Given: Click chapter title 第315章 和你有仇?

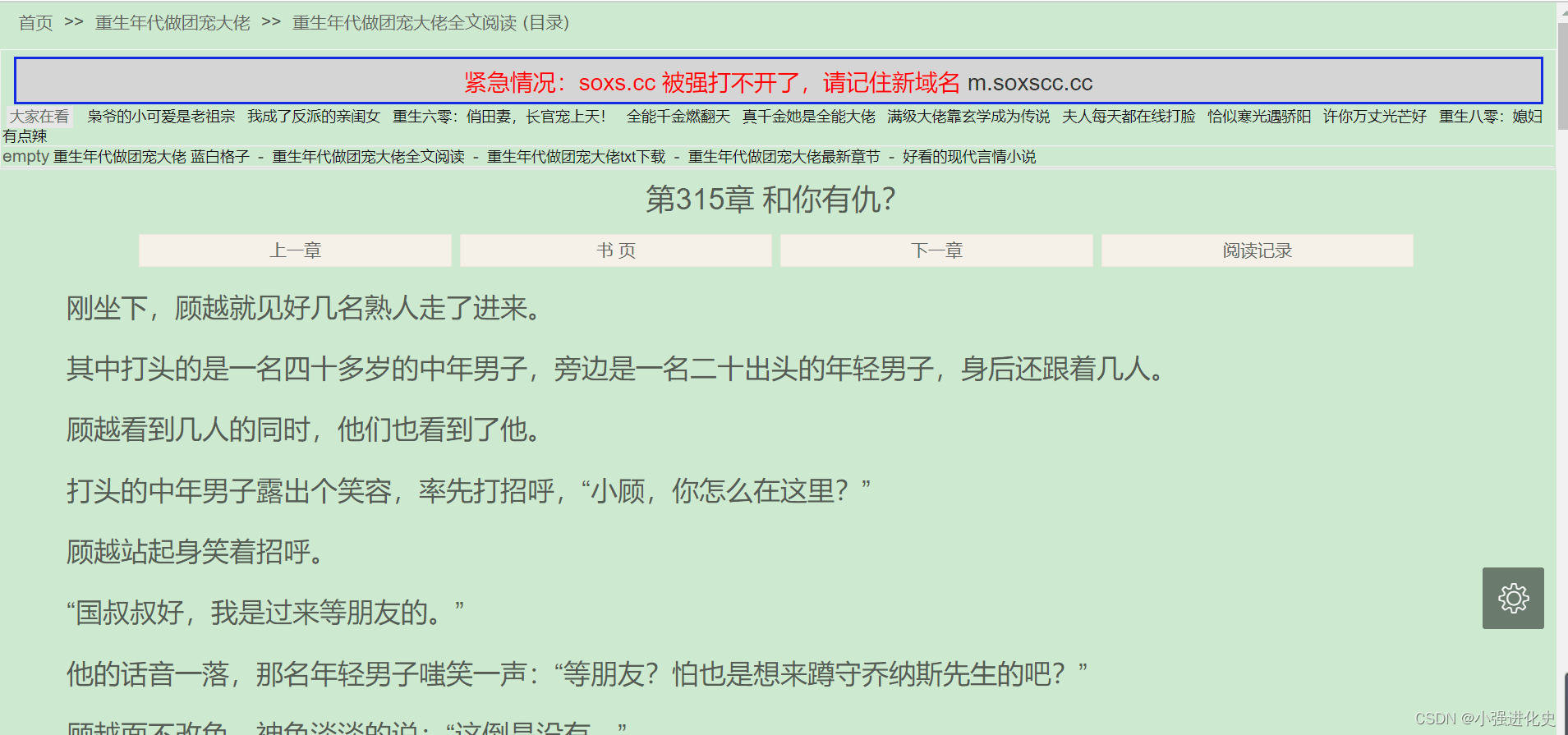Looking at the screenshot, I should pyautogui.click(x=770, y=200).
